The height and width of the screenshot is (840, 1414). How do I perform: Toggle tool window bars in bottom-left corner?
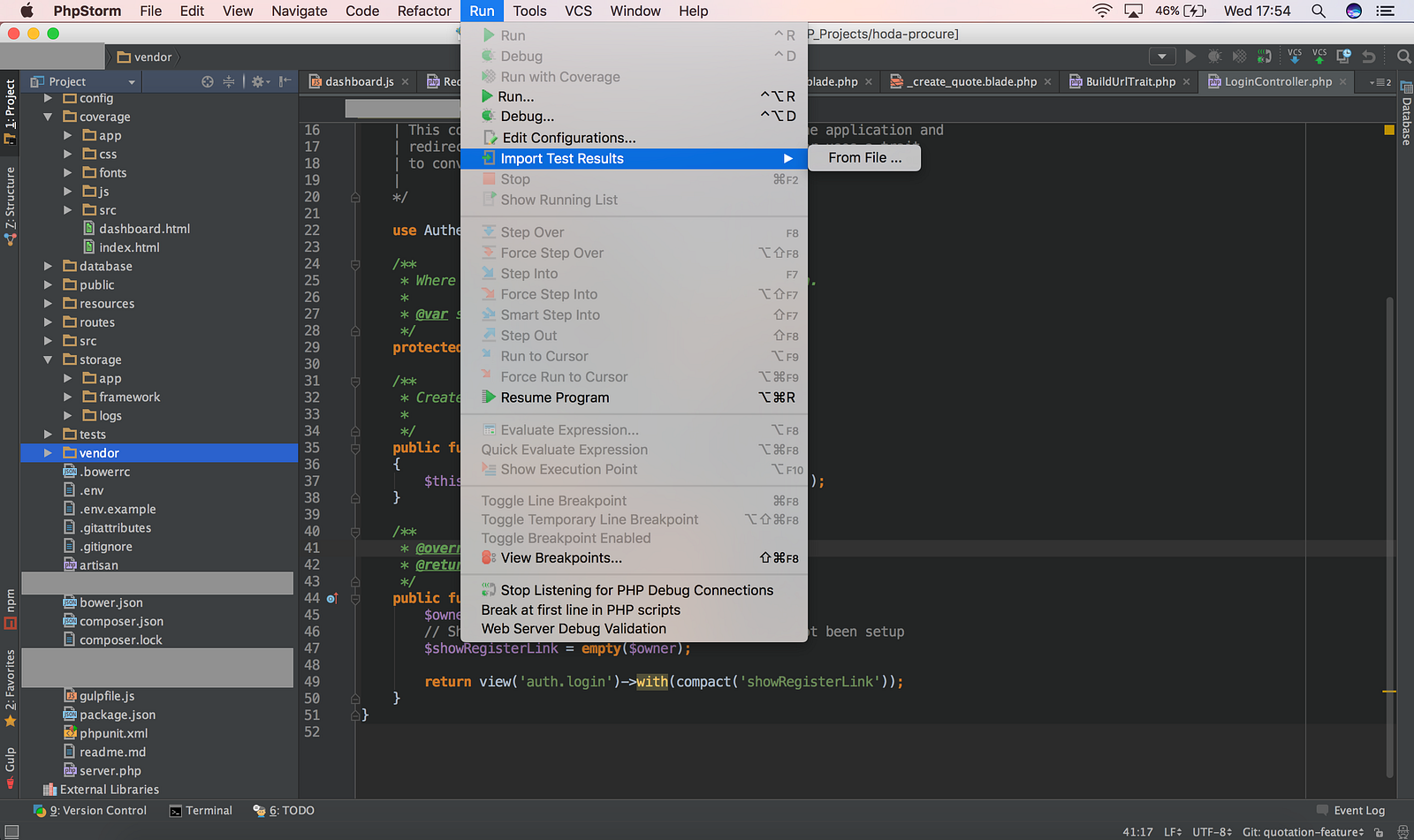[x=11, y=832]
